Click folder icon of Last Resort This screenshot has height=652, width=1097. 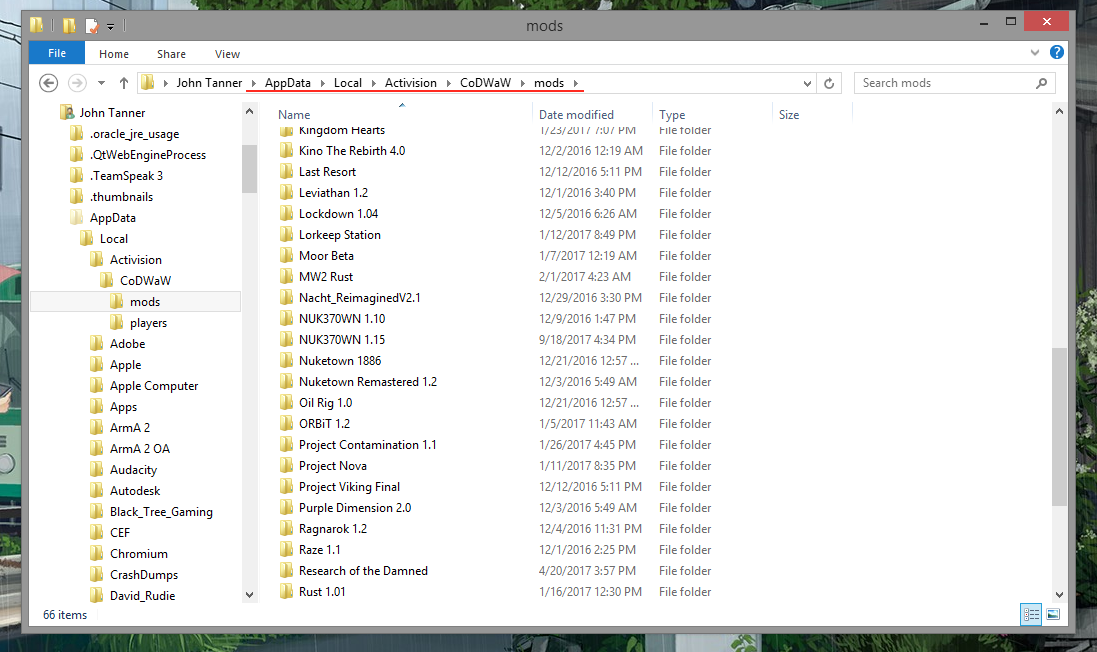point(286,171)
